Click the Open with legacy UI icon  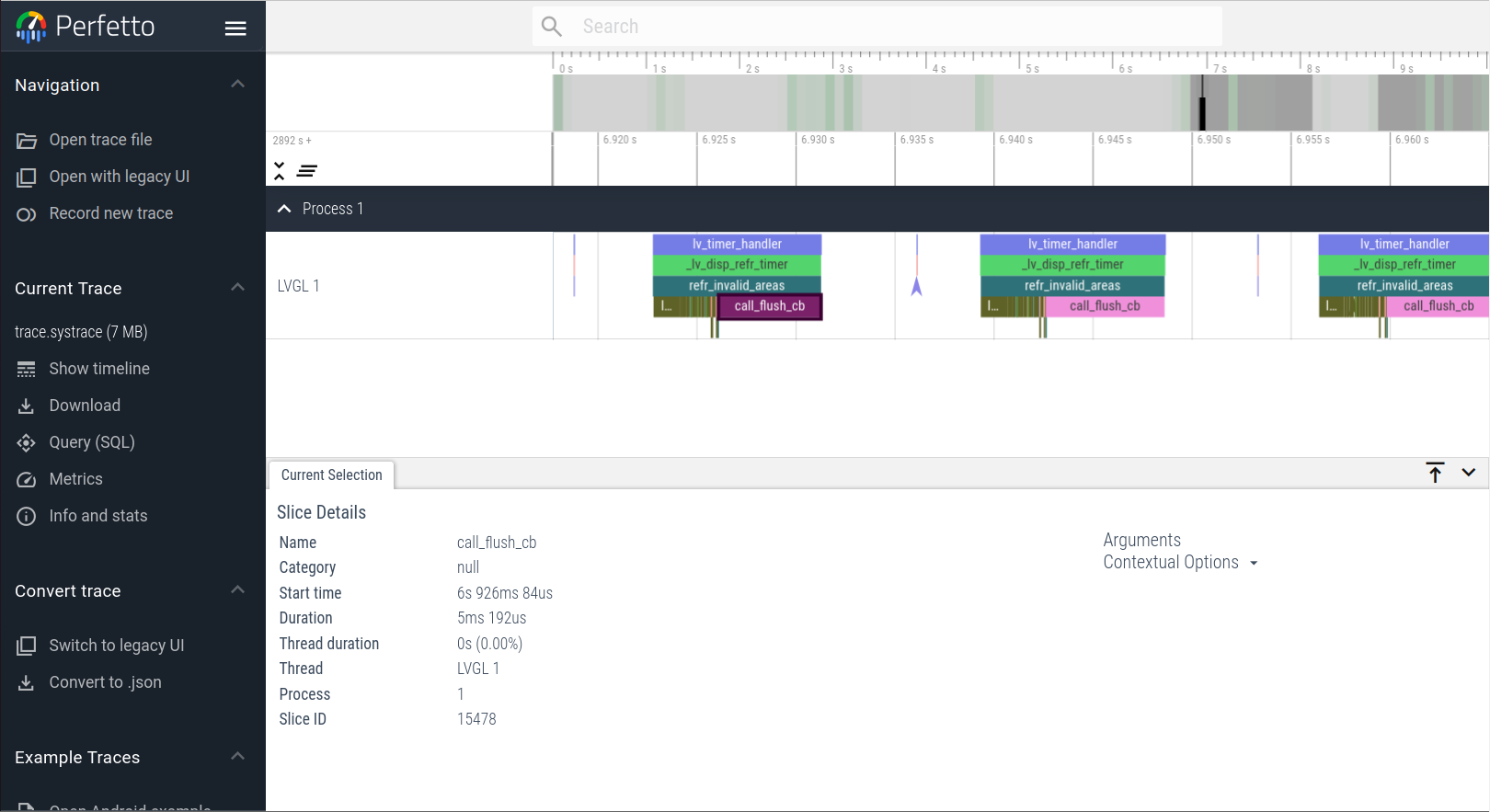27,177
